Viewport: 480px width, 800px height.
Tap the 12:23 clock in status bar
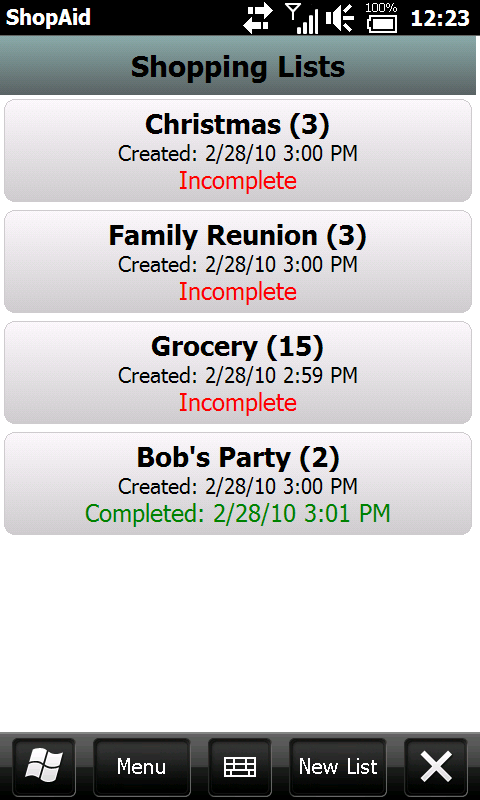pyautogui.click(x=440, y=18)
